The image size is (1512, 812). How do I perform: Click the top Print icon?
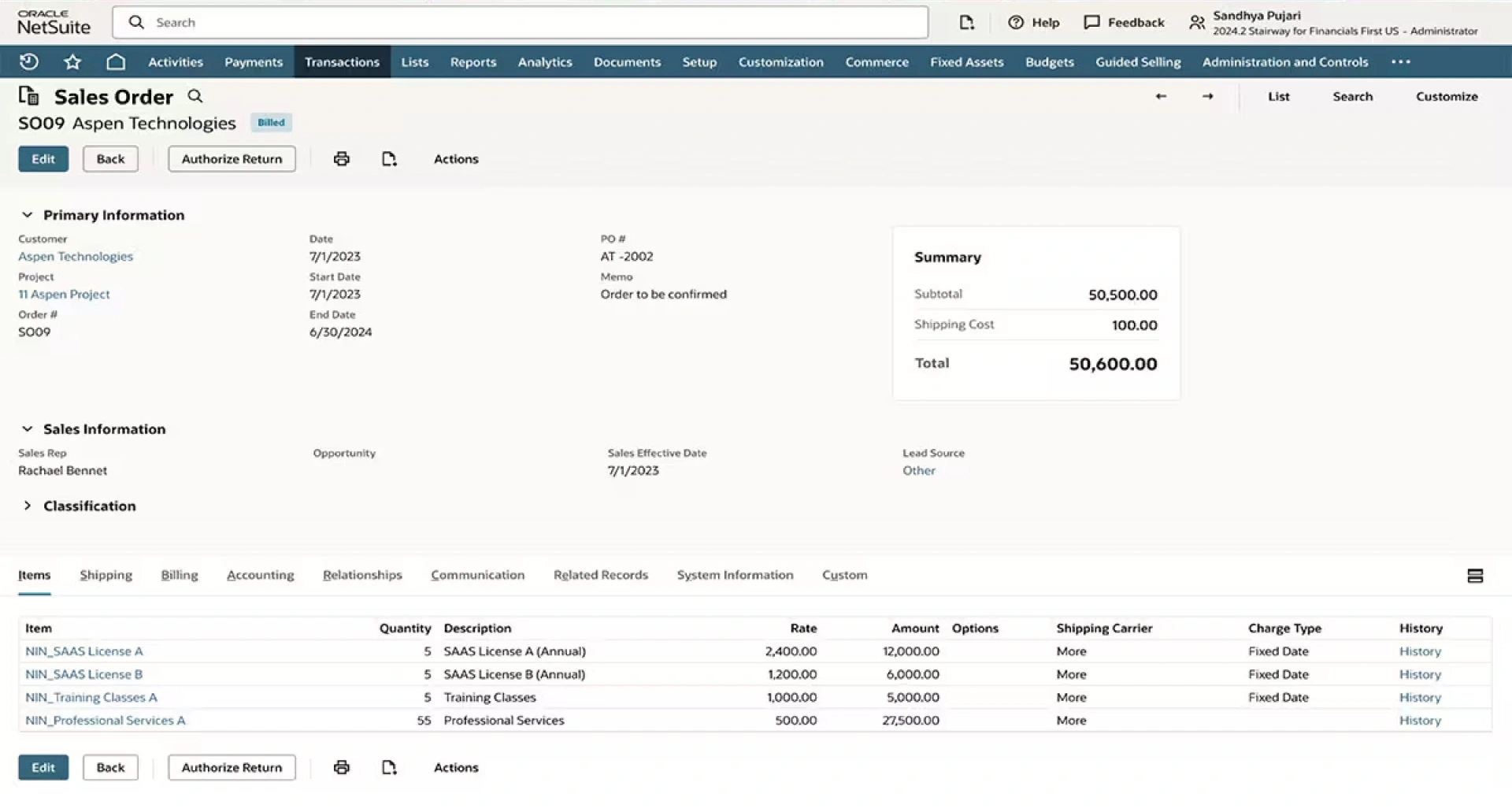341,159
